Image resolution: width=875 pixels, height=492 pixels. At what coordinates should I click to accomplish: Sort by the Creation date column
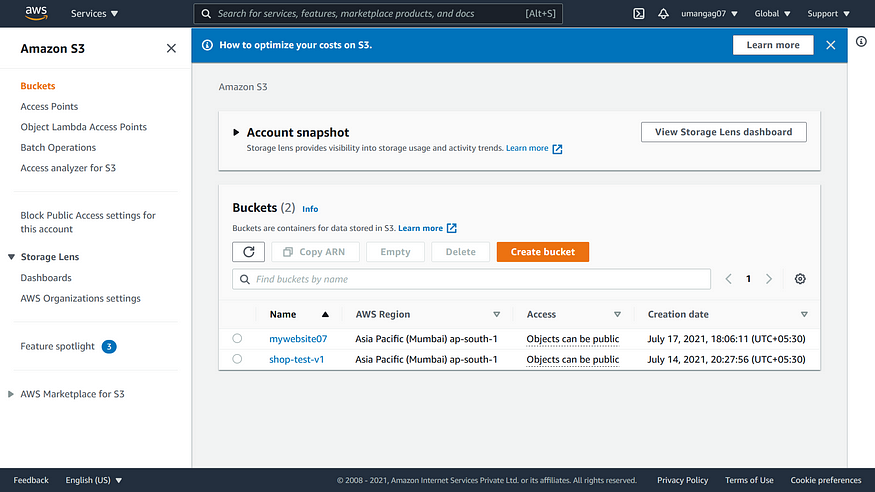pyautogui.click(x=728, y=314)
